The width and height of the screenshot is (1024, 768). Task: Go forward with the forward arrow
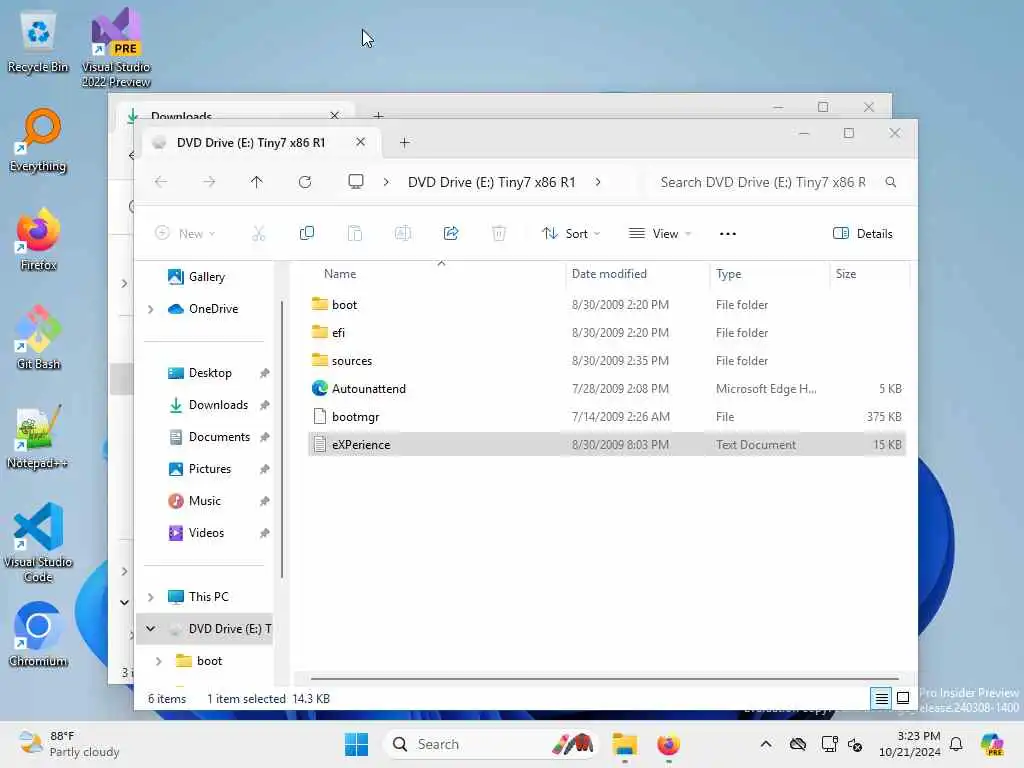(209, 182)
